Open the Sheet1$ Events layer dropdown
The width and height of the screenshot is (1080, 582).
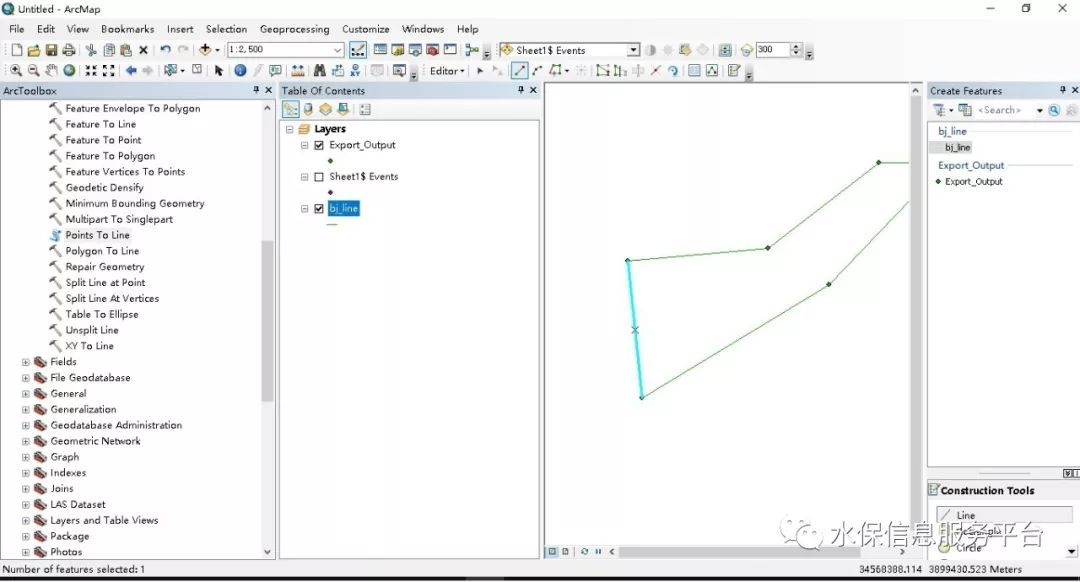(633, 50)
